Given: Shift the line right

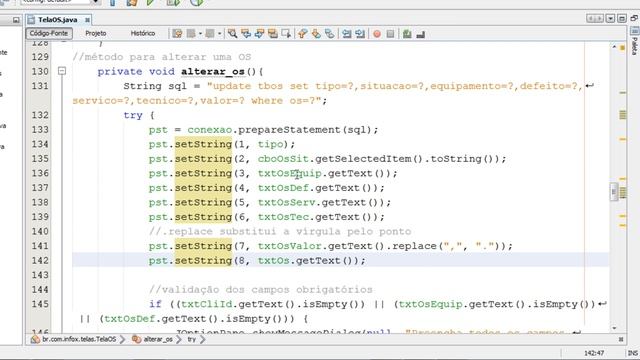Looking at the screenshot, I should (x=360, y=33).
